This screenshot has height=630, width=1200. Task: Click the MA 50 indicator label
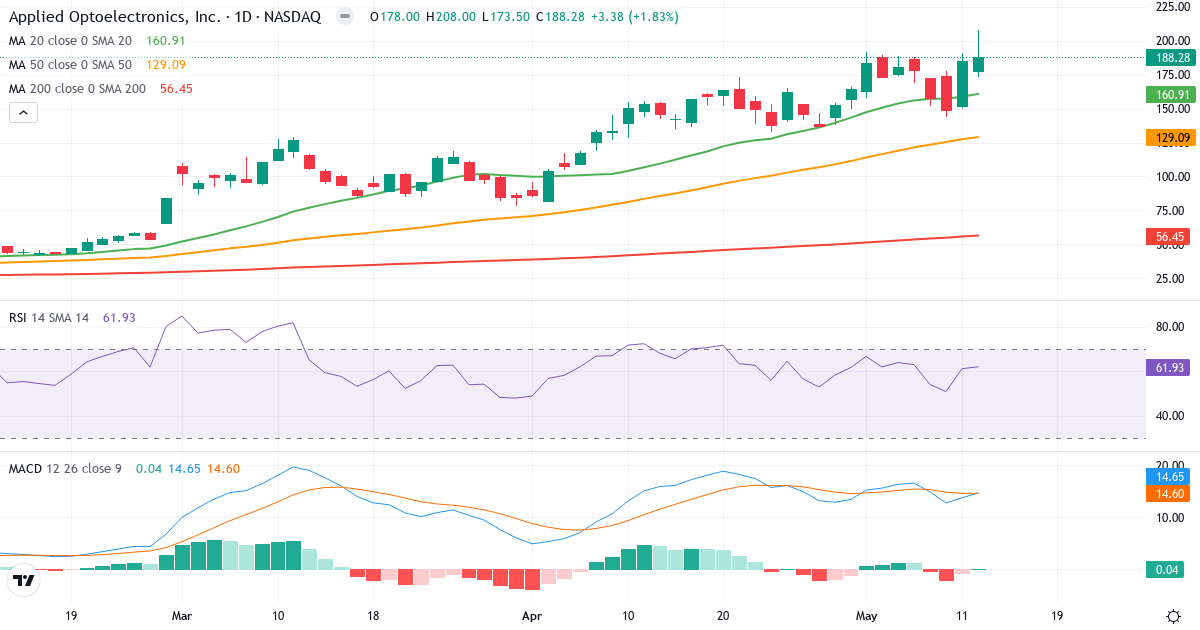[x=70, y=65]
